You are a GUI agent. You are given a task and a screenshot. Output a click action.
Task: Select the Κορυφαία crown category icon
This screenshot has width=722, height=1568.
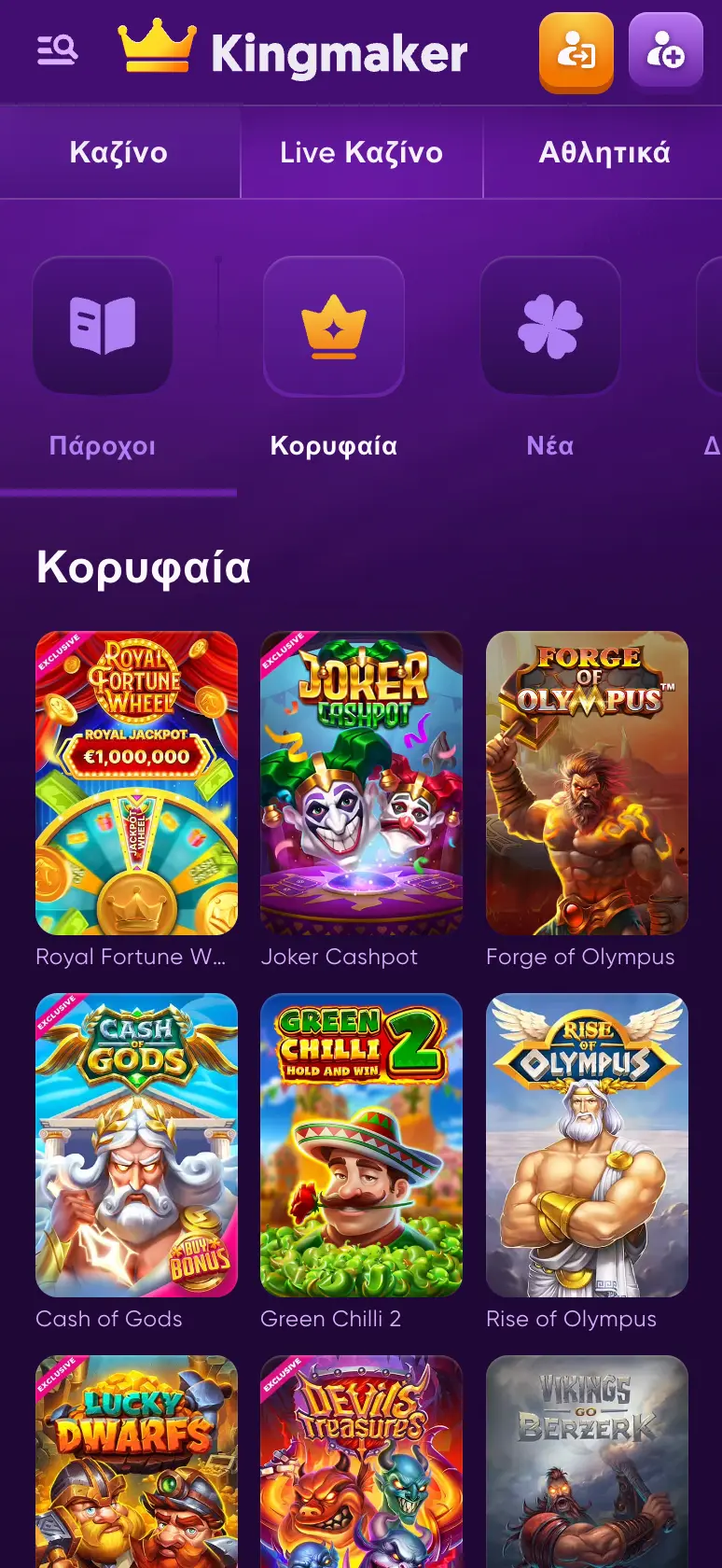coord(334,326)
